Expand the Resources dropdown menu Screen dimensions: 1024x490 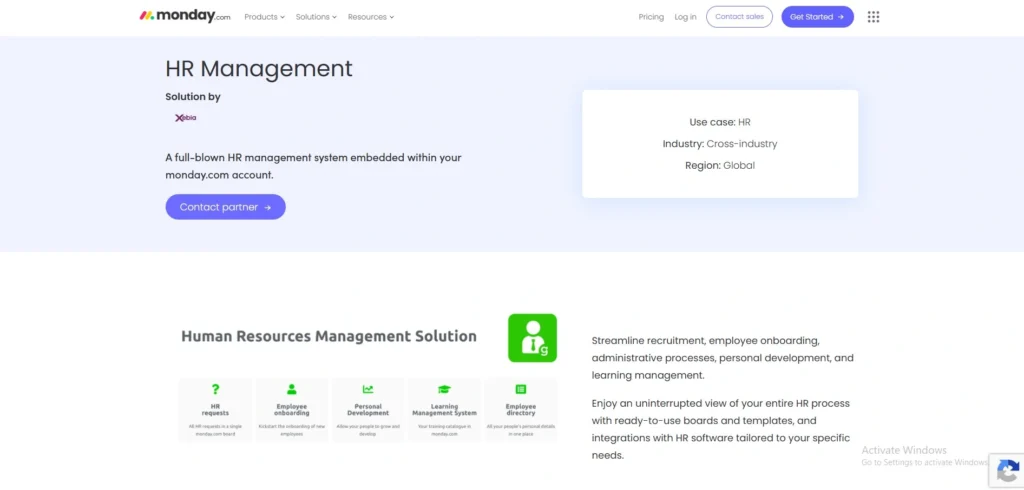tap(371, 17)
